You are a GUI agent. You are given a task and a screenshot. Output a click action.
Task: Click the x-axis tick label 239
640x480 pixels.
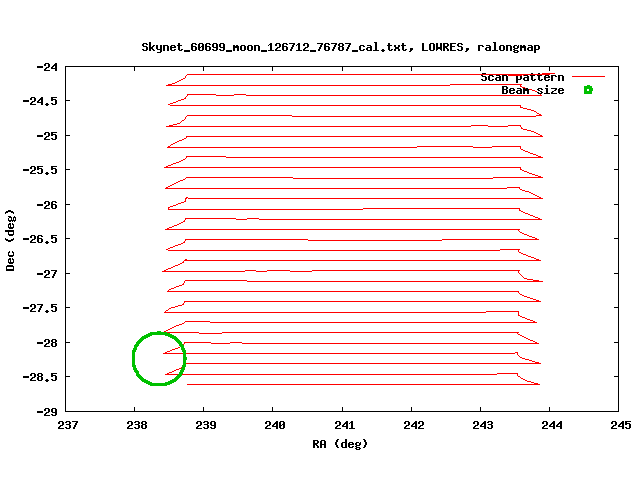[205, 425]
